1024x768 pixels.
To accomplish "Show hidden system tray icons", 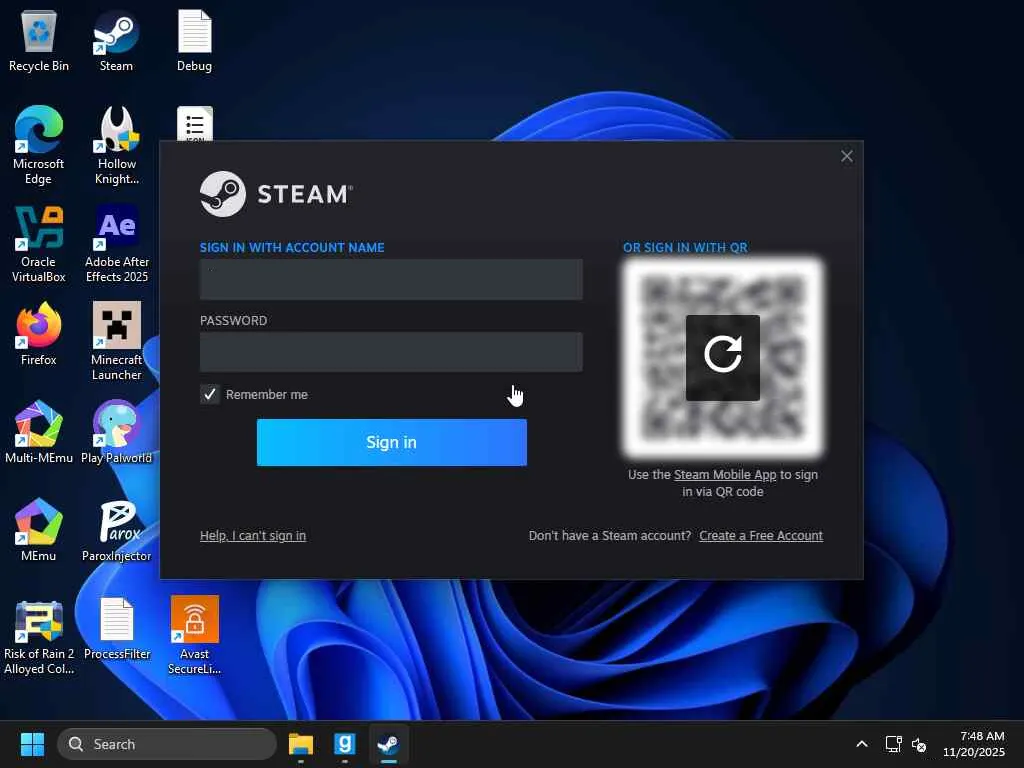I will tap(861, 744).
